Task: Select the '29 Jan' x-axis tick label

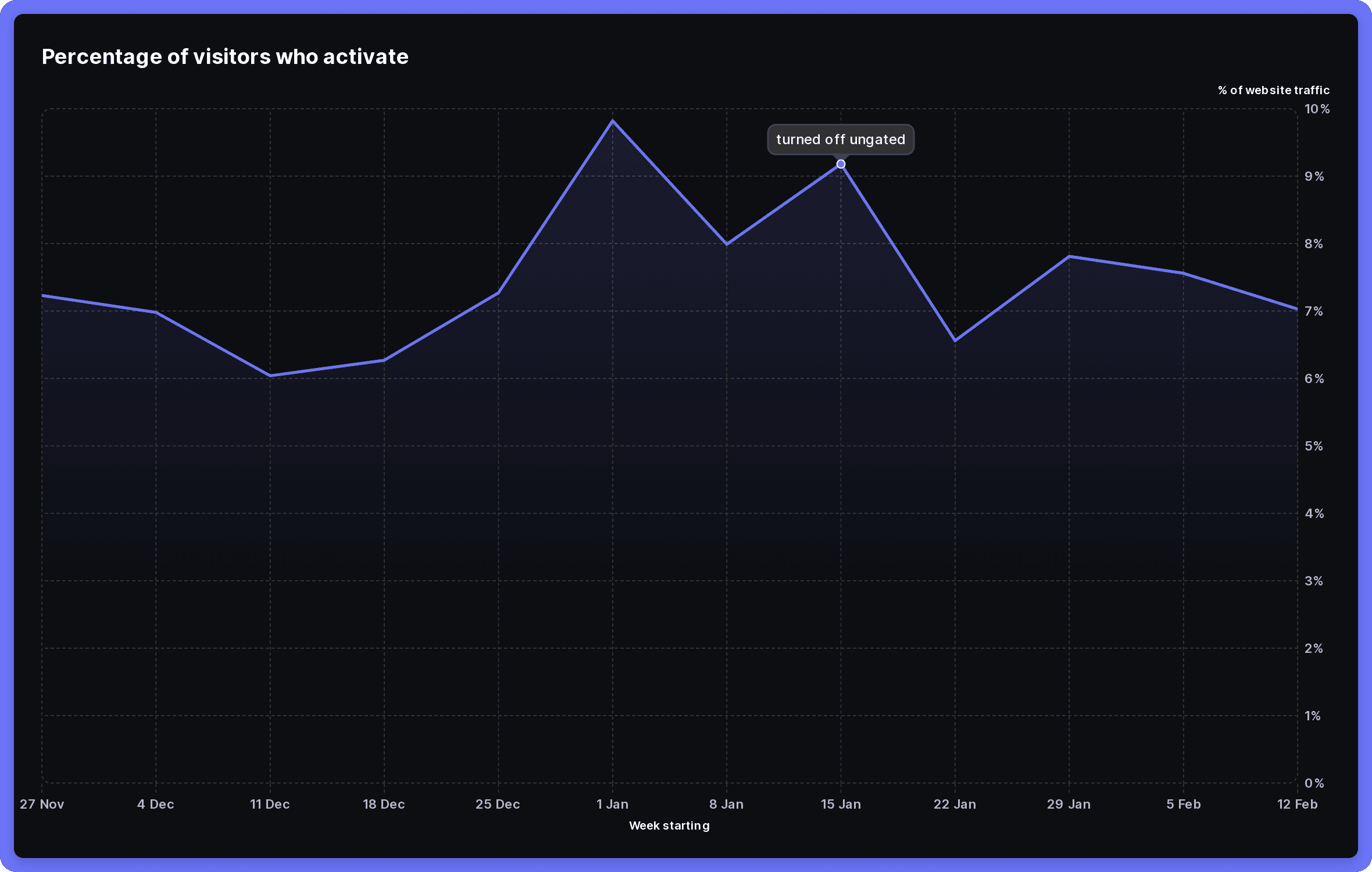Action: [1069, 804]
